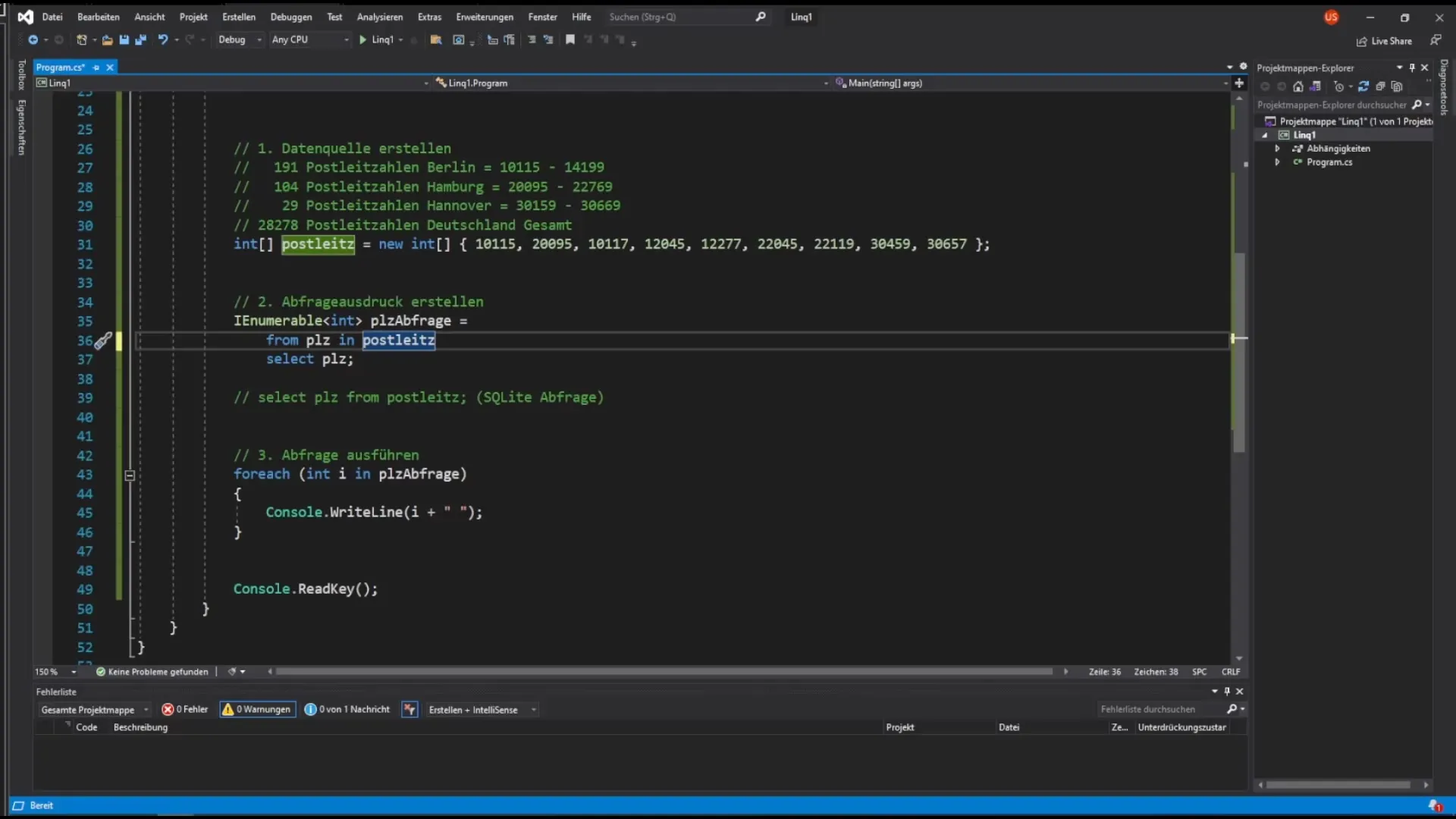Click Projektmappen-Explorer horizontal scrollbar
Screen dimensions: 1456x819
pos(1338,785)
